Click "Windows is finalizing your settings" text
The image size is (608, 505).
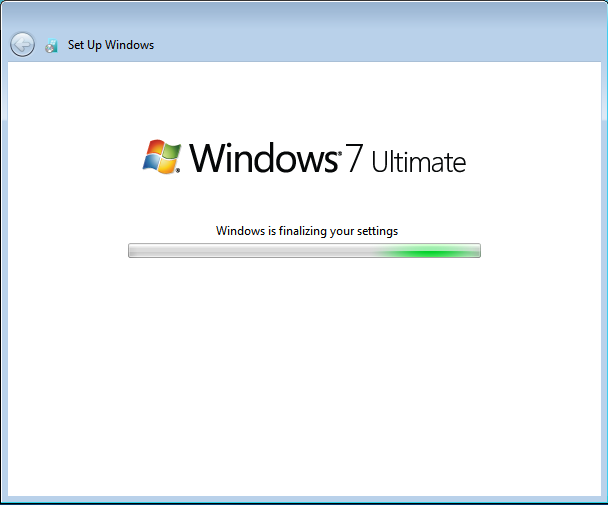(307, 231)
